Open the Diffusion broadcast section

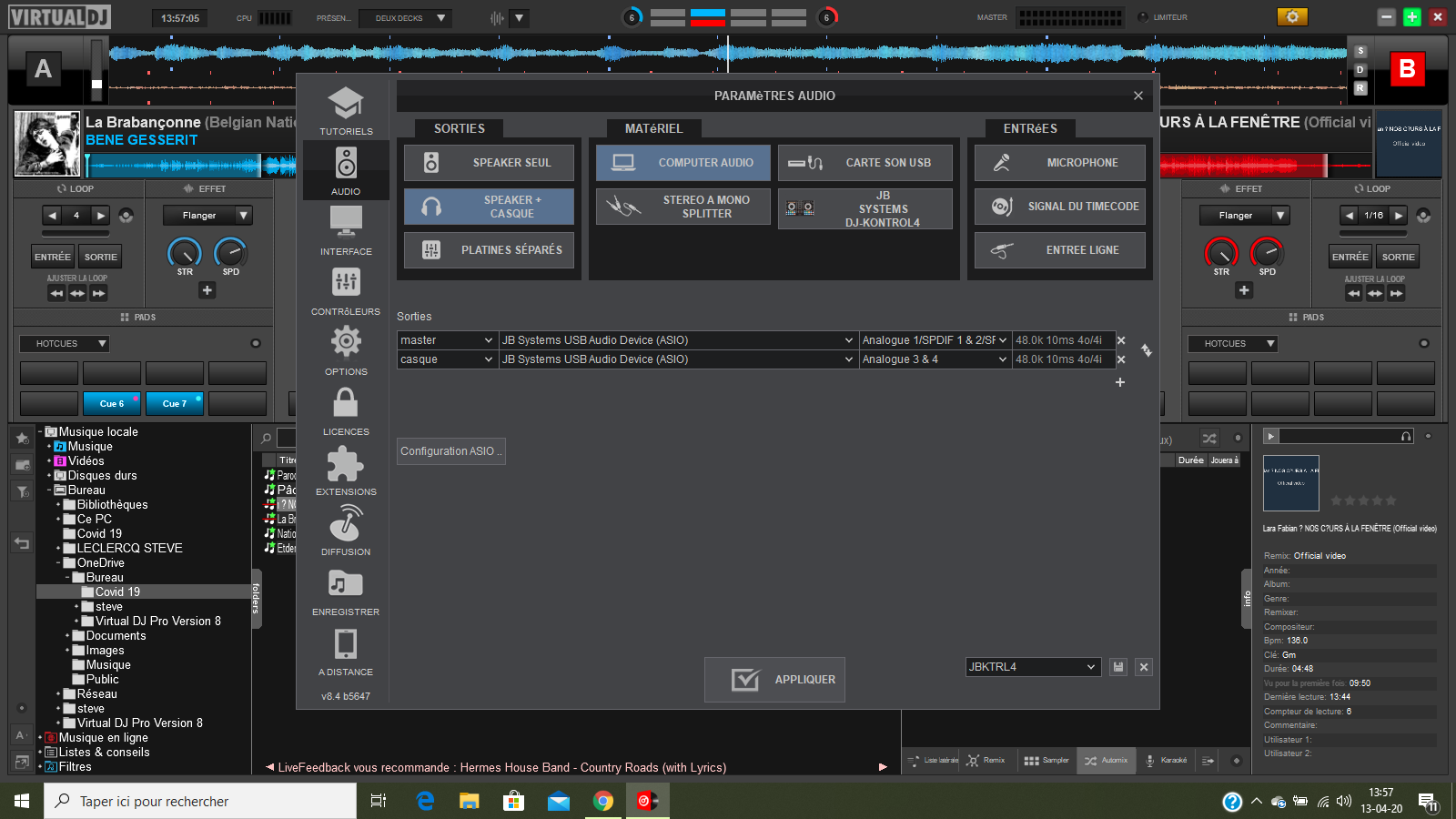pos(346,531)
